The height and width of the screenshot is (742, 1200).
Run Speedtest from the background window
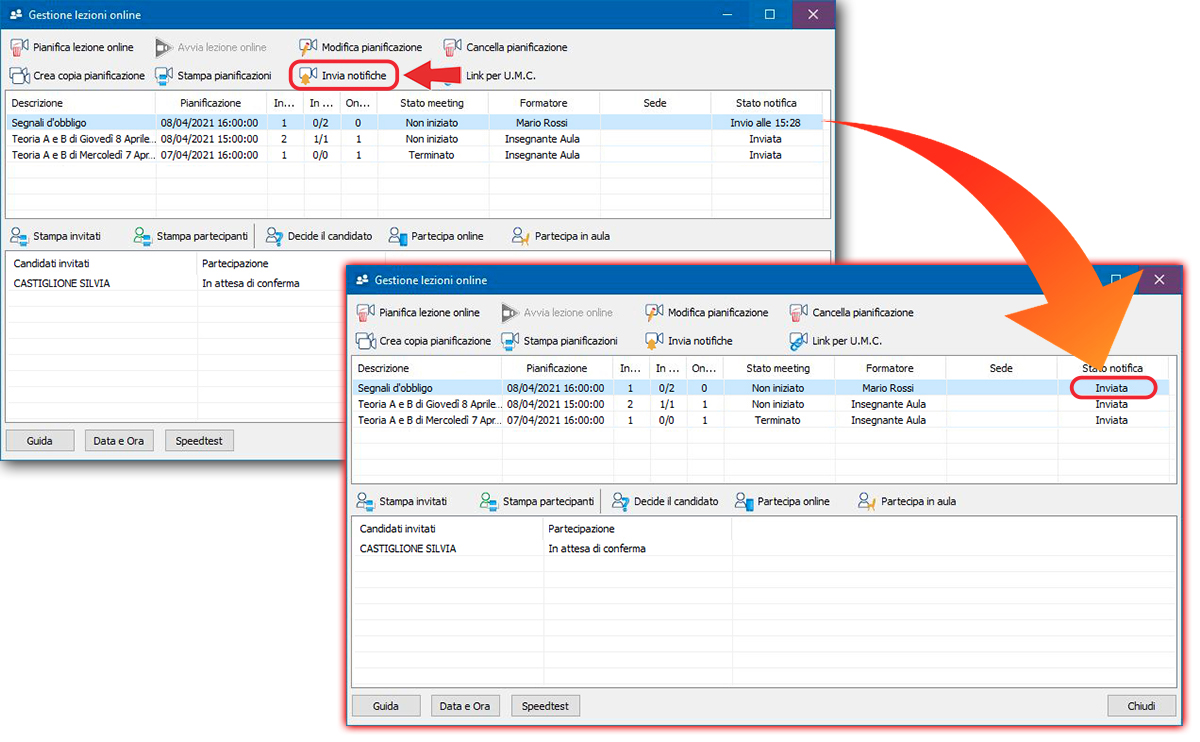198,441
